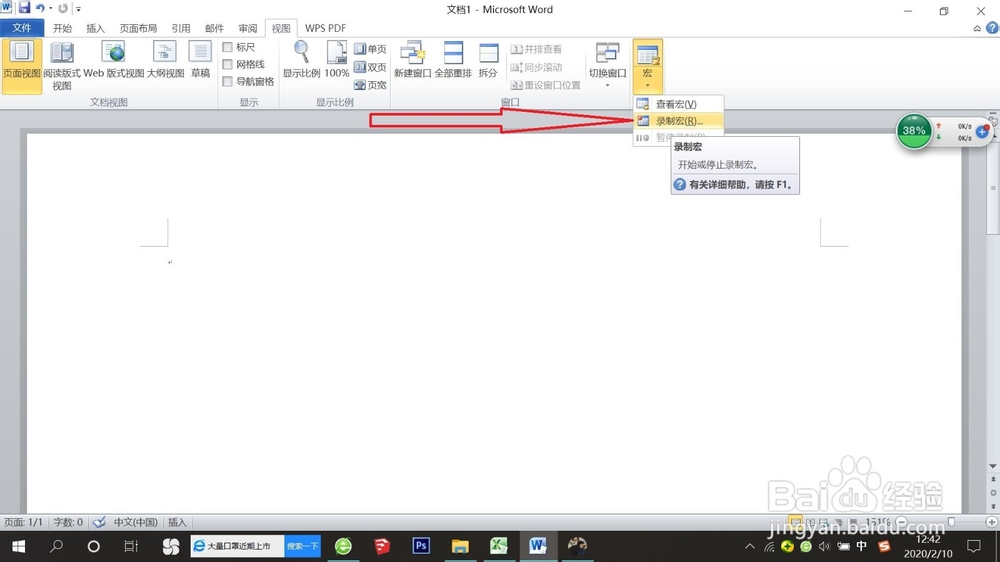Enable the 导航窗格 navigation pane checkbox

coord(228,82)
